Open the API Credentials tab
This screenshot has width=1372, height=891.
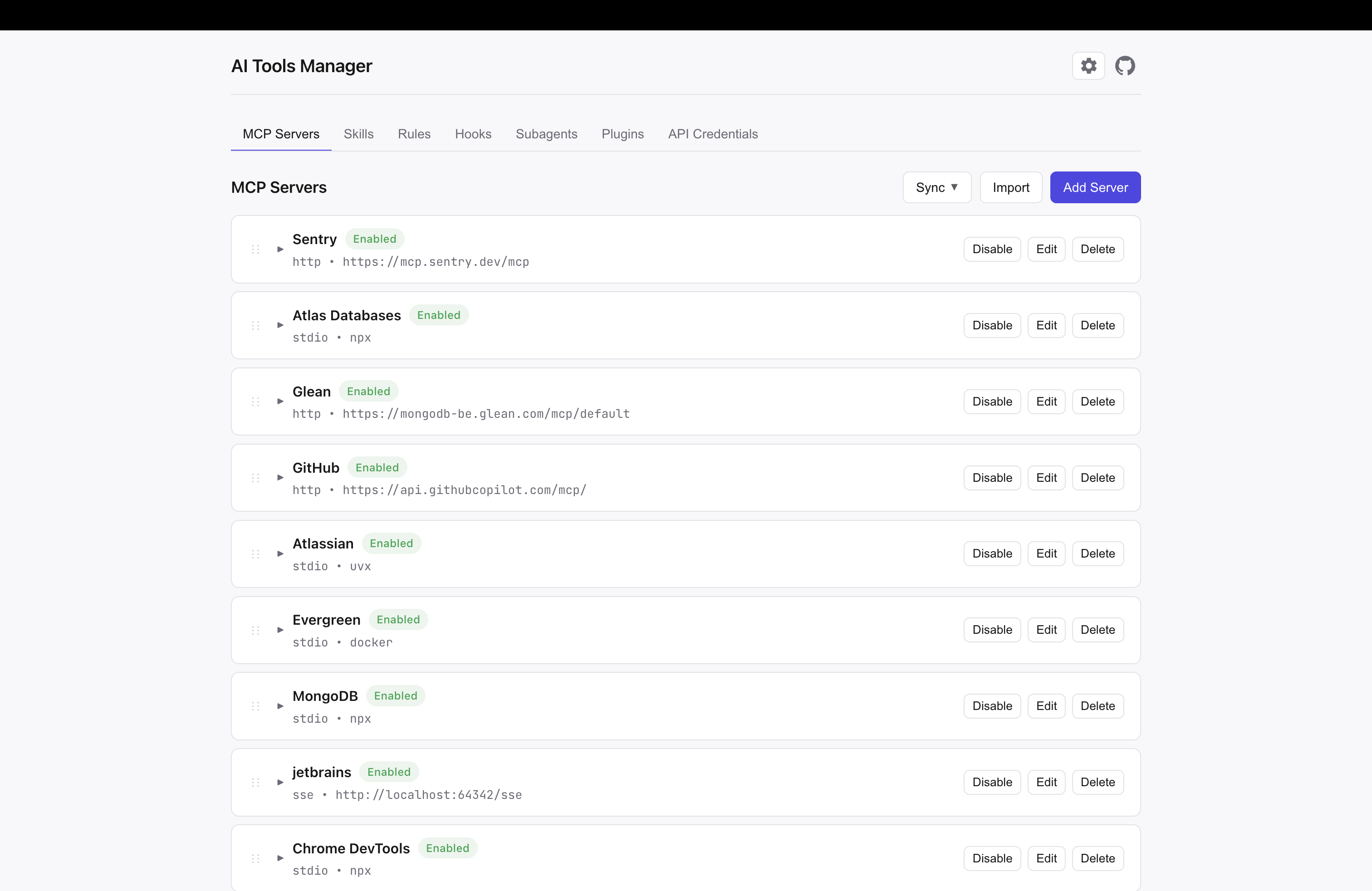(712, 134)
